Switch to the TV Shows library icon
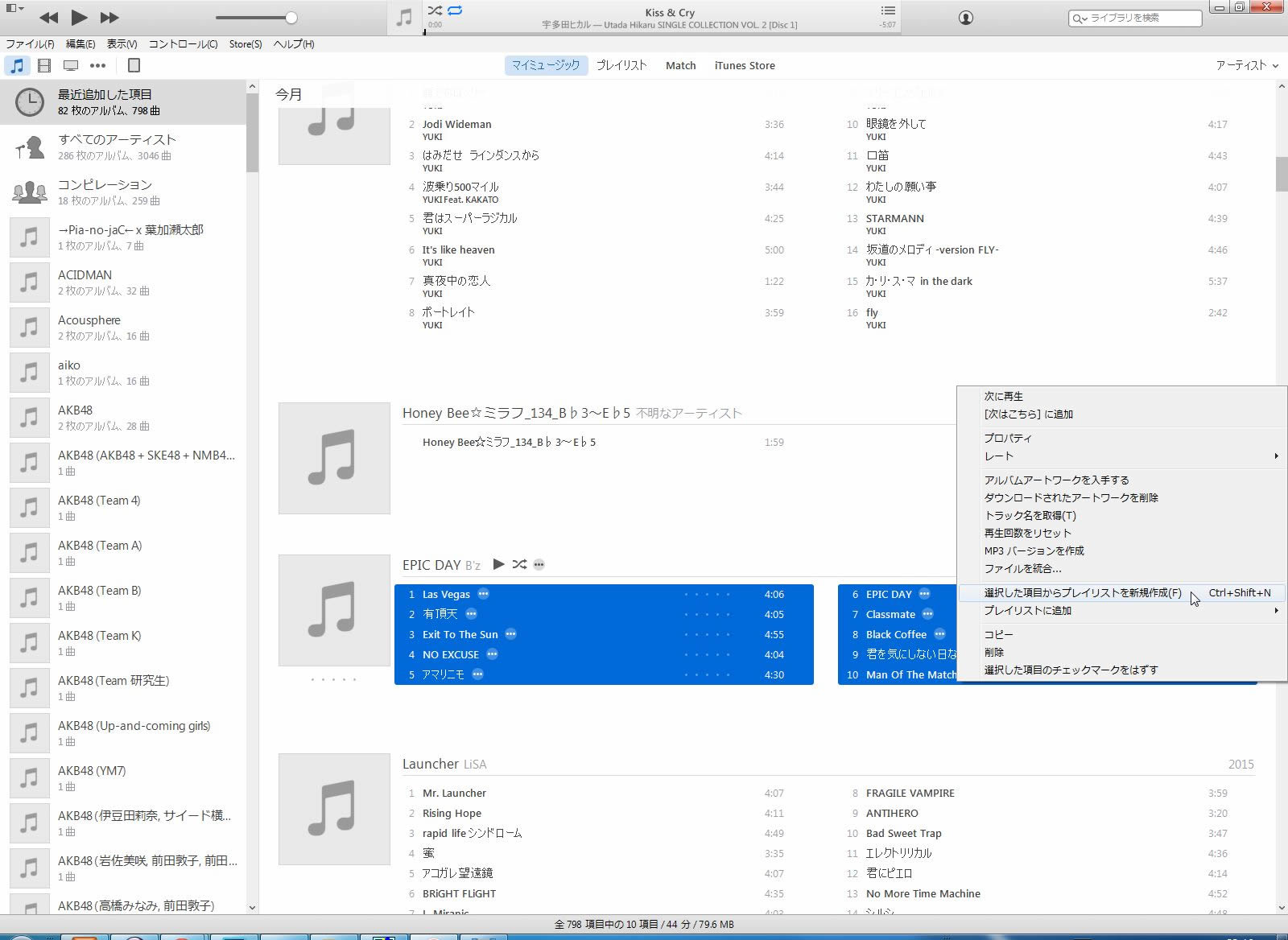The image size is (1288, 940). 71,65
